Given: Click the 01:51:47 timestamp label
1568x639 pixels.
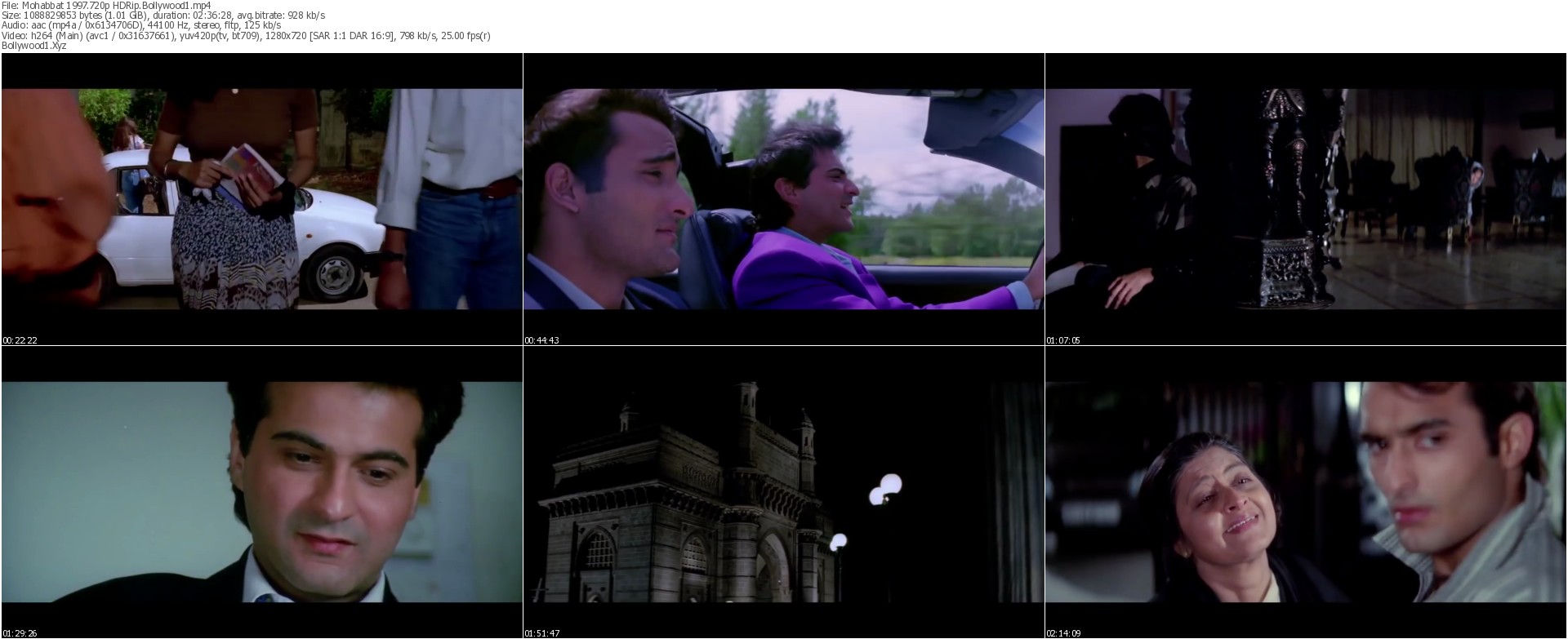Looking at the screenshot, I should pyautogui.click(x=542, y=633).
